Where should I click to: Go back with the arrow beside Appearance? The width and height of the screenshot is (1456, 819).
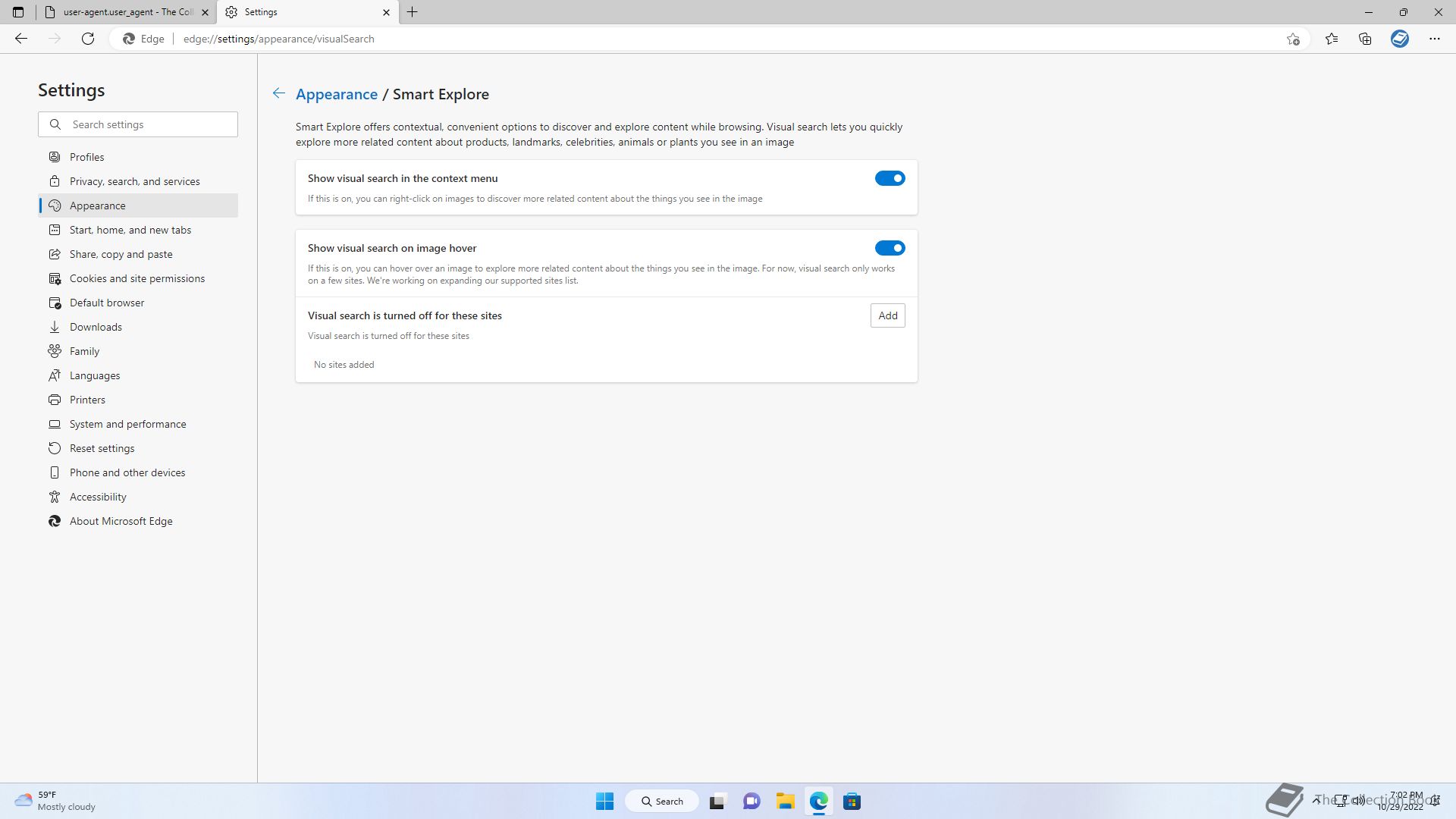[279, 93]
